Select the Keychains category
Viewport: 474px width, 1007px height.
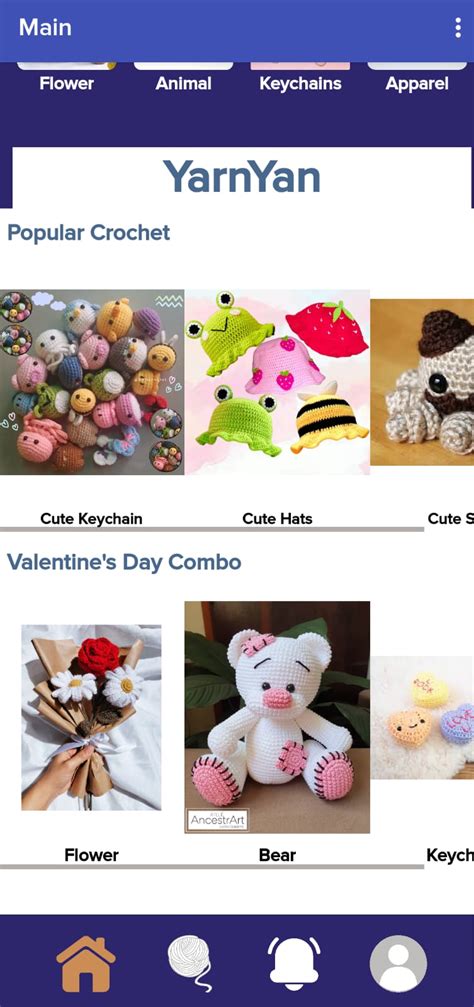(300, 83)
